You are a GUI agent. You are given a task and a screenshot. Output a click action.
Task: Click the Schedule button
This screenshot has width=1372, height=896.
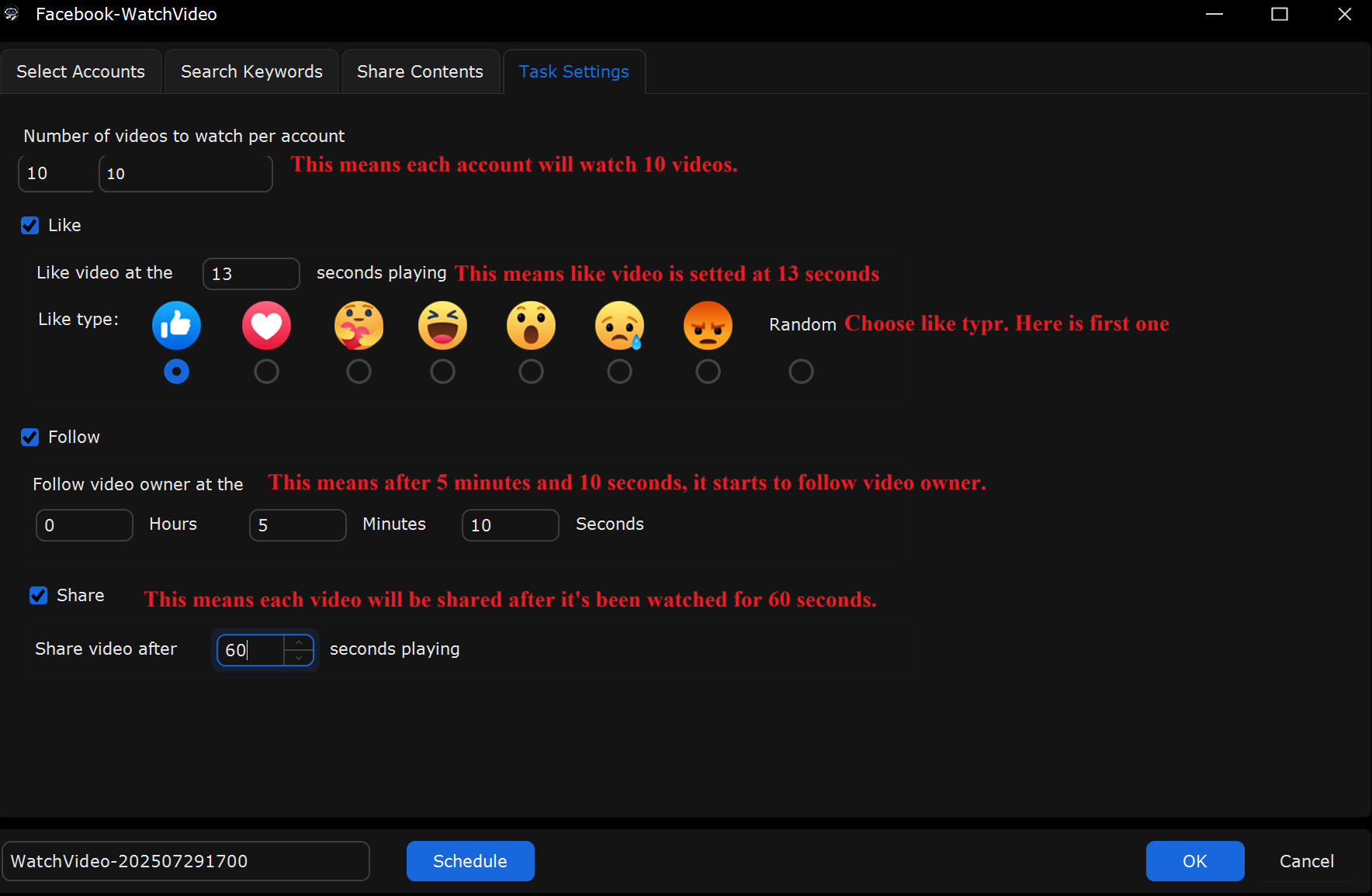(470, 861)
